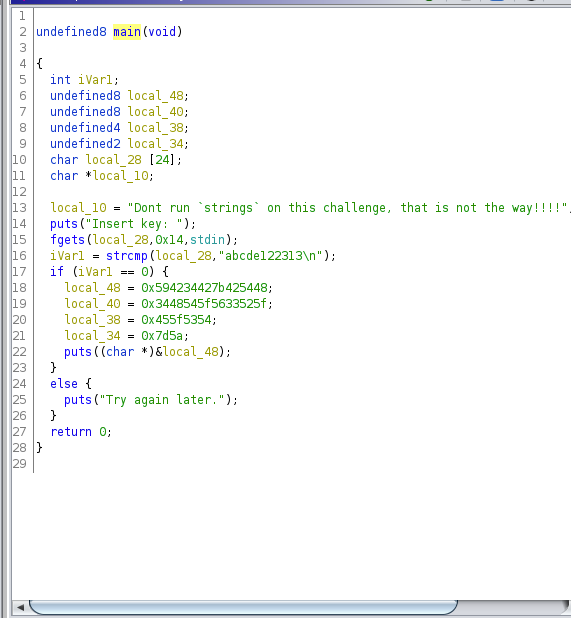Image resolution: width=571 pixels, height=618 pixels.
Task: Click the (char *) cast on line 22
Action: 127,352
